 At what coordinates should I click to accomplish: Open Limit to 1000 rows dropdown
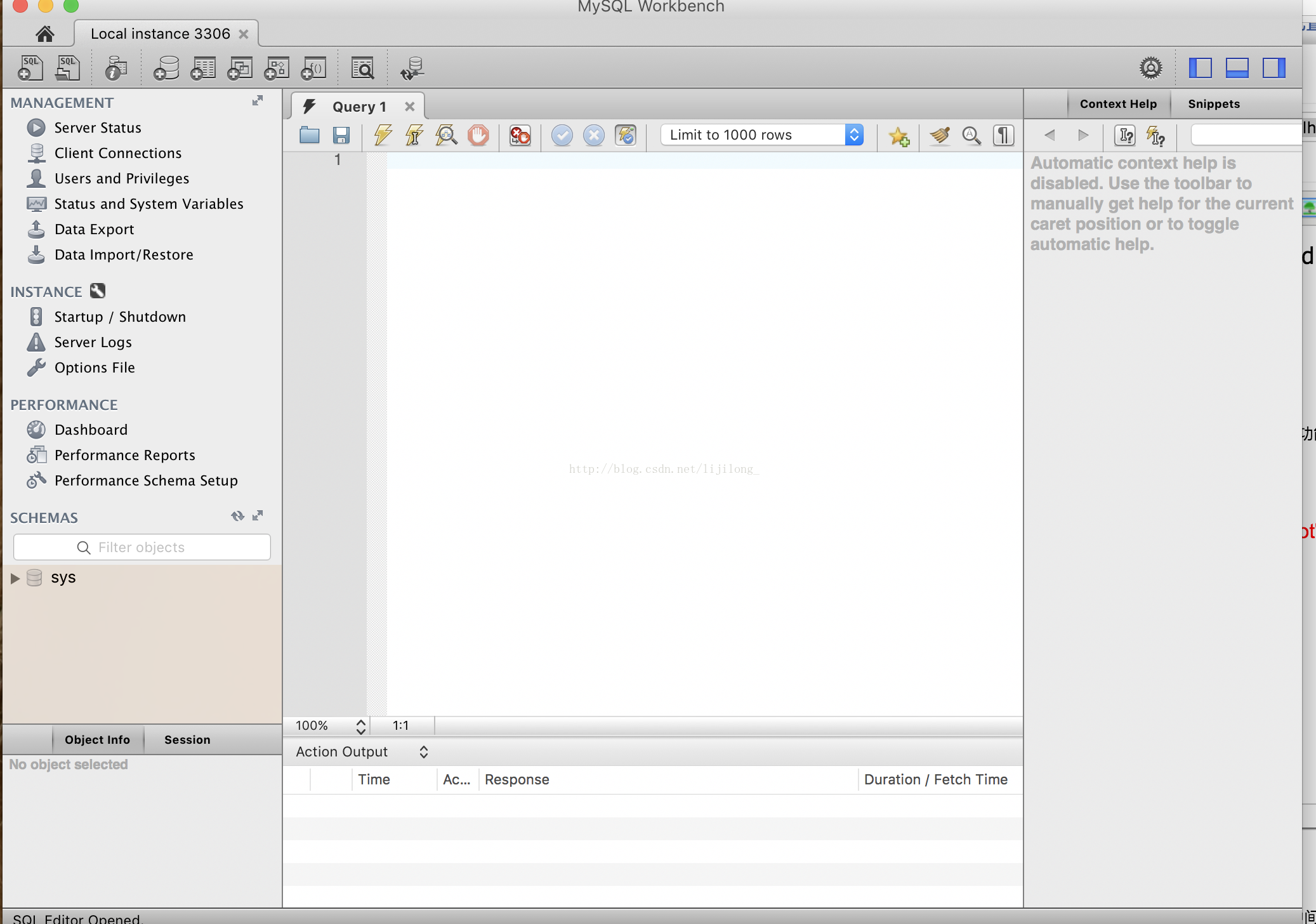tap(762, 135)
